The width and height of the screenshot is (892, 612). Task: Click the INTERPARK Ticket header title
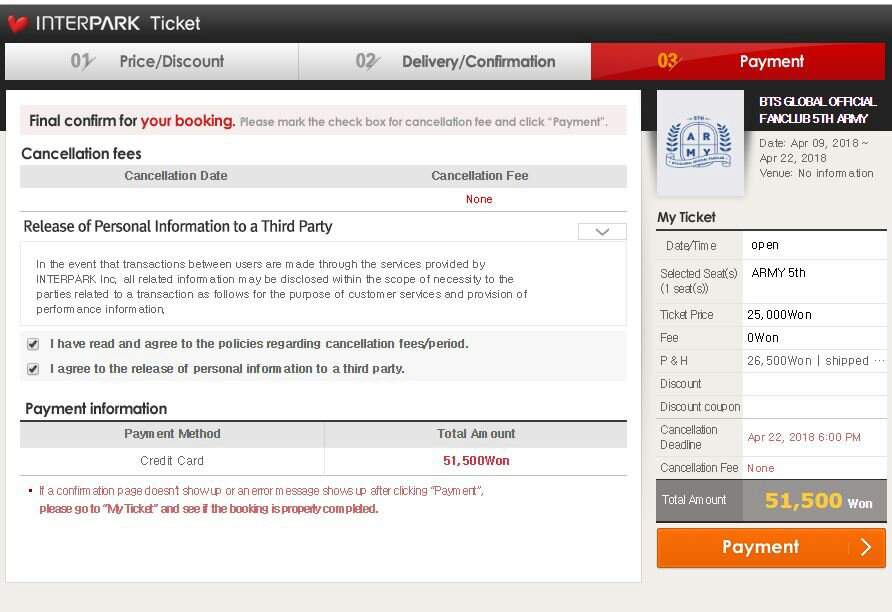(x=118, y=23)
